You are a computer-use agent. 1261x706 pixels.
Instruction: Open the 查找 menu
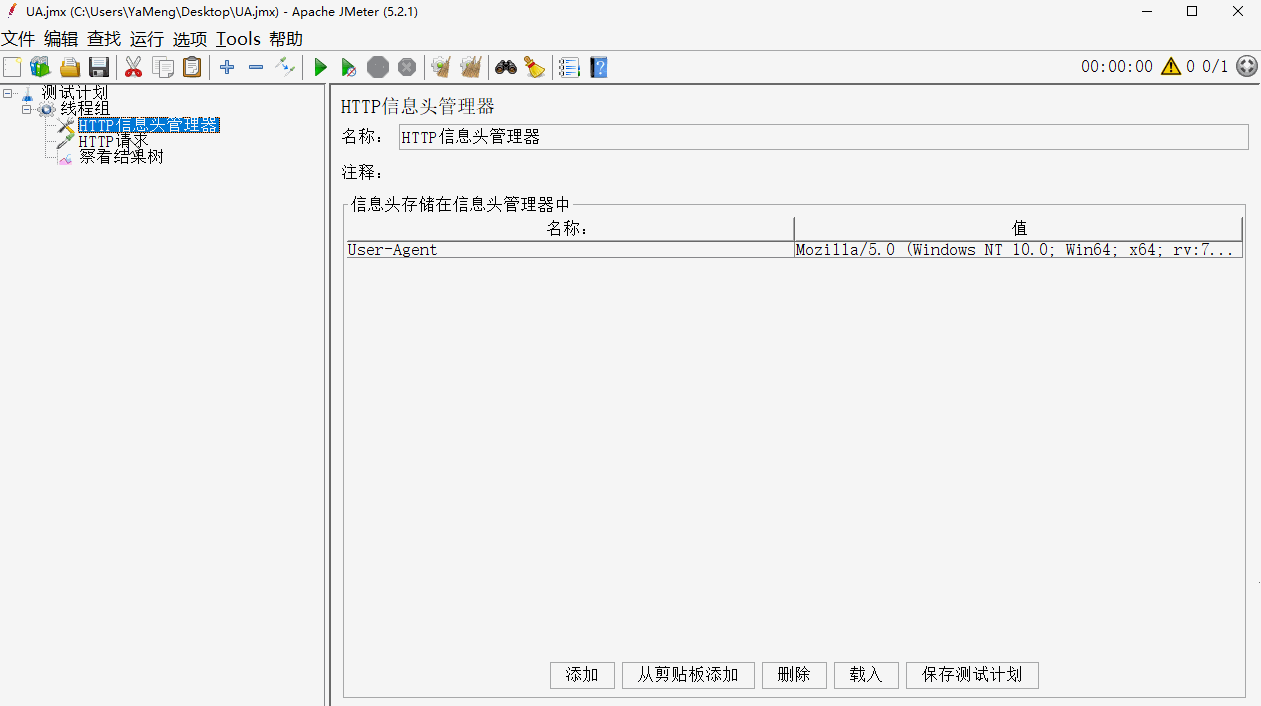(104, 39)
